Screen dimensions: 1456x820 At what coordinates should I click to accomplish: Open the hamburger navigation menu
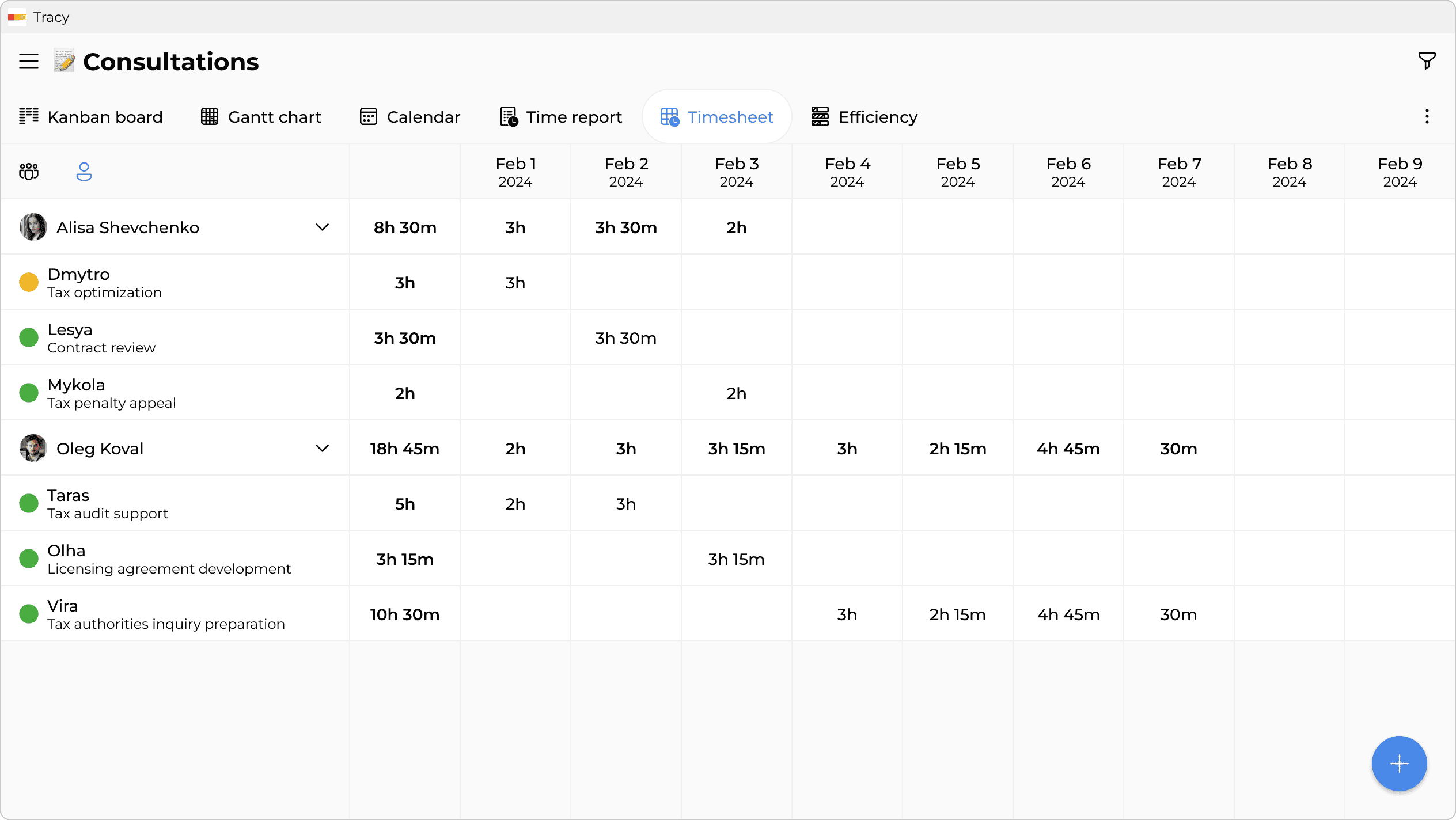click(x=28, y=60)
